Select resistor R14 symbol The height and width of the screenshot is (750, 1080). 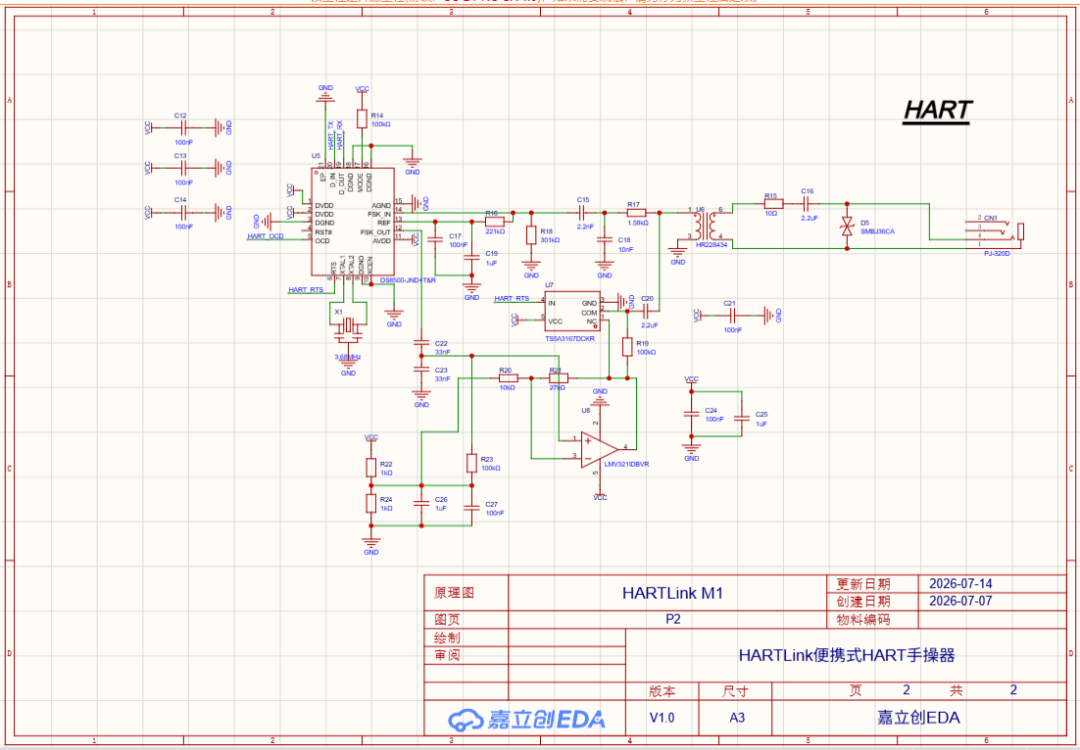tap(362, 118)
